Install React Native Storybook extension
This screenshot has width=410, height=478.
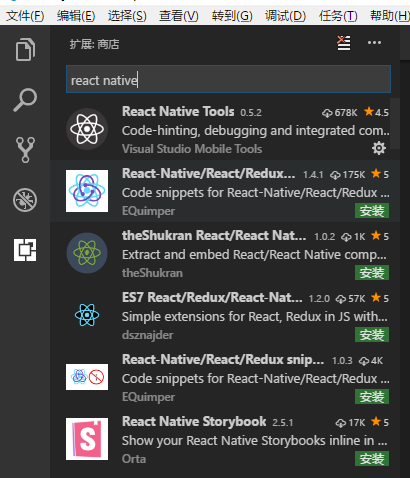coord(372,459)
